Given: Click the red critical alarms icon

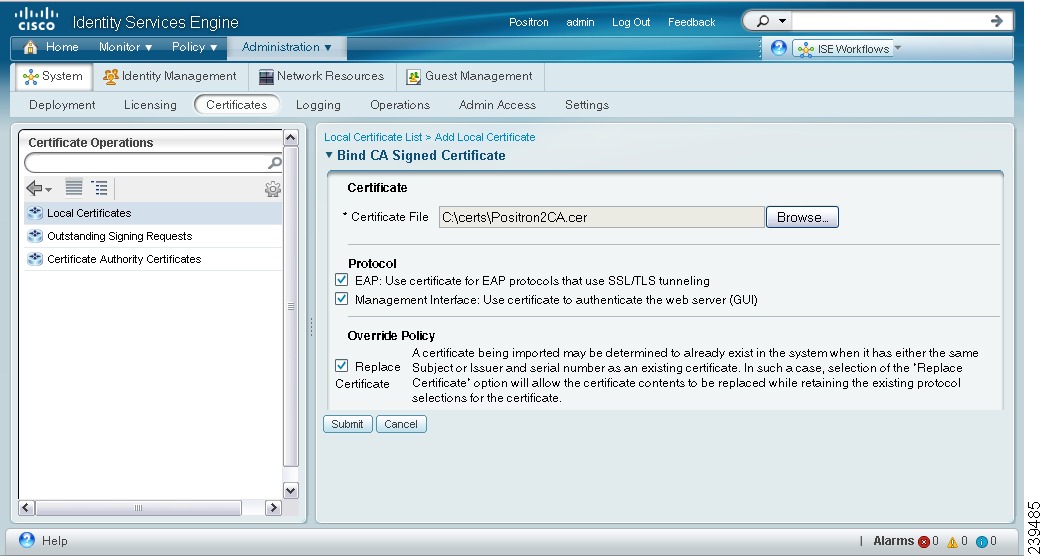Looking at the screenshot, I should coord(924,541).
